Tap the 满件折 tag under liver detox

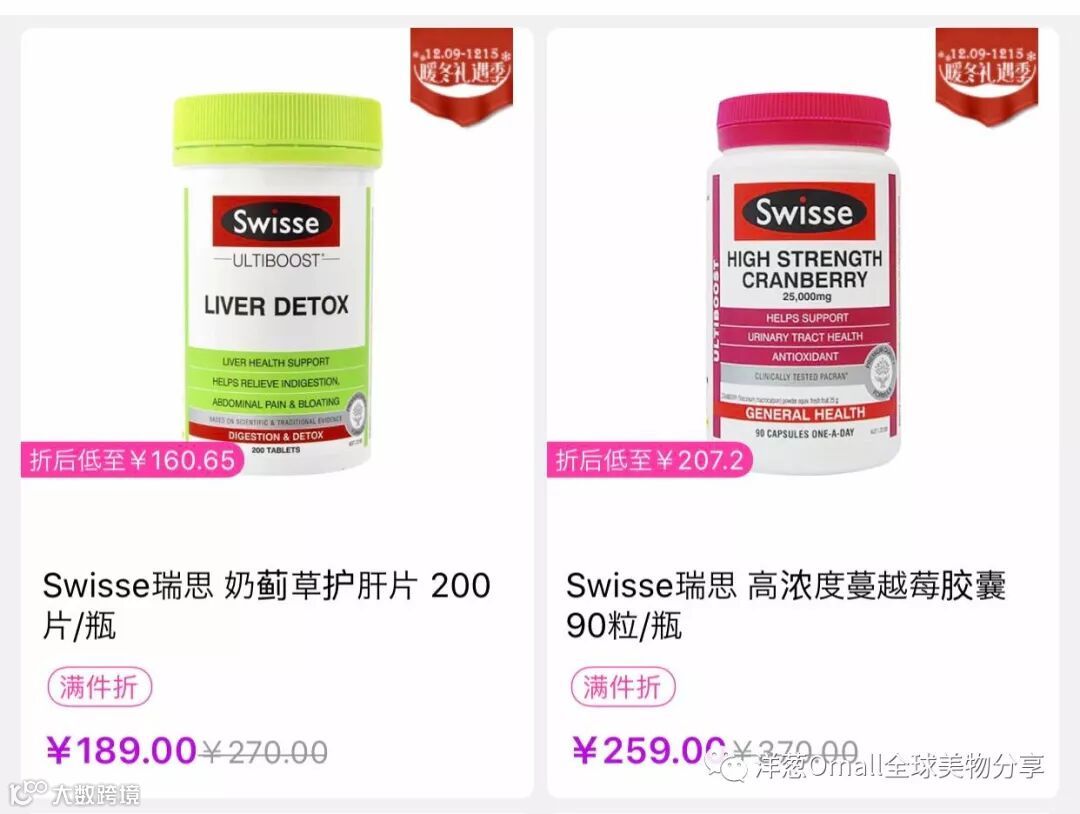[x=99, y=687]
